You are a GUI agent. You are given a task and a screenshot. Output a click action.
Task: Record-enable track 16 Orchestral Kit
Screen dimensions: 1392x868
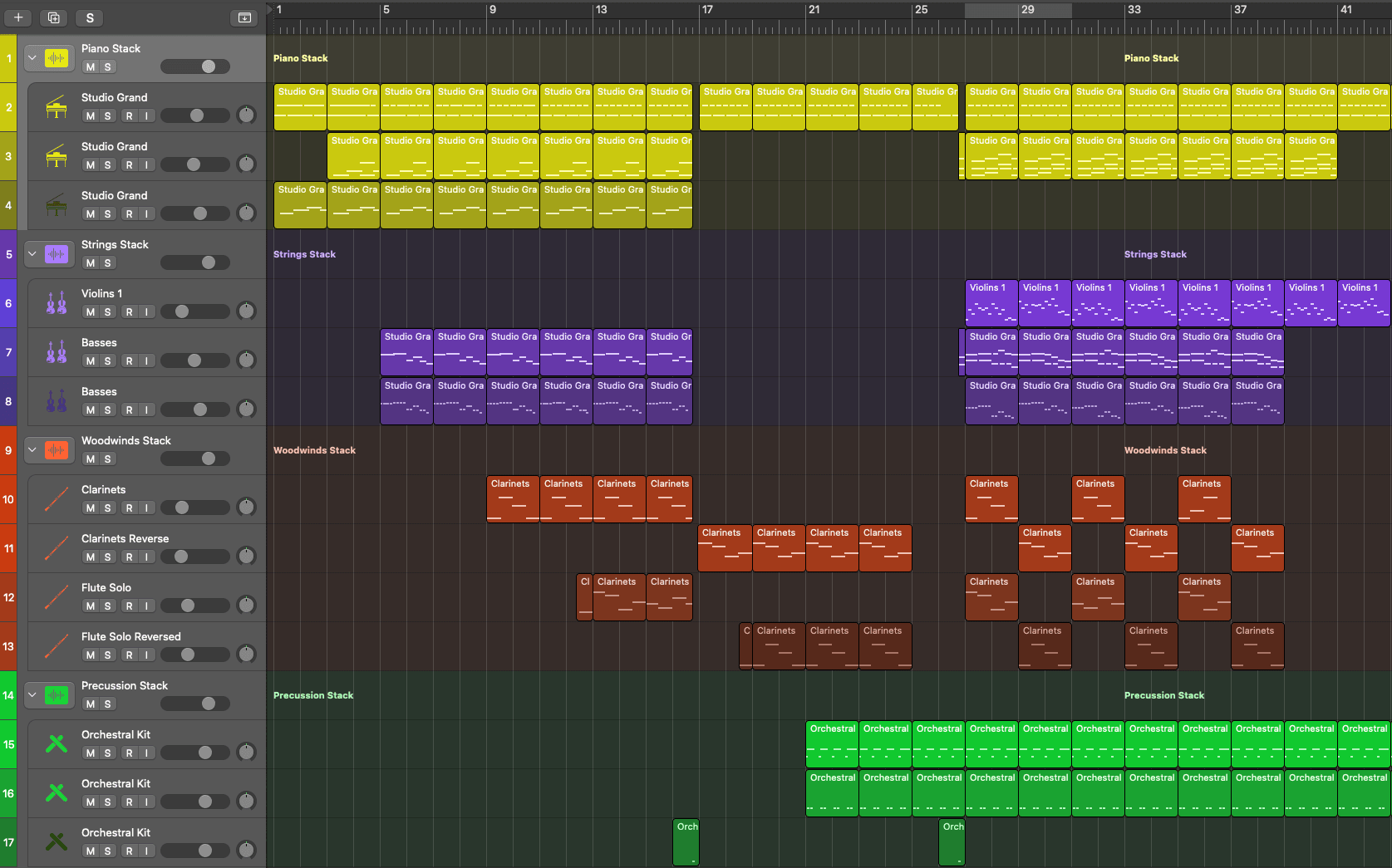pos(130,802)
